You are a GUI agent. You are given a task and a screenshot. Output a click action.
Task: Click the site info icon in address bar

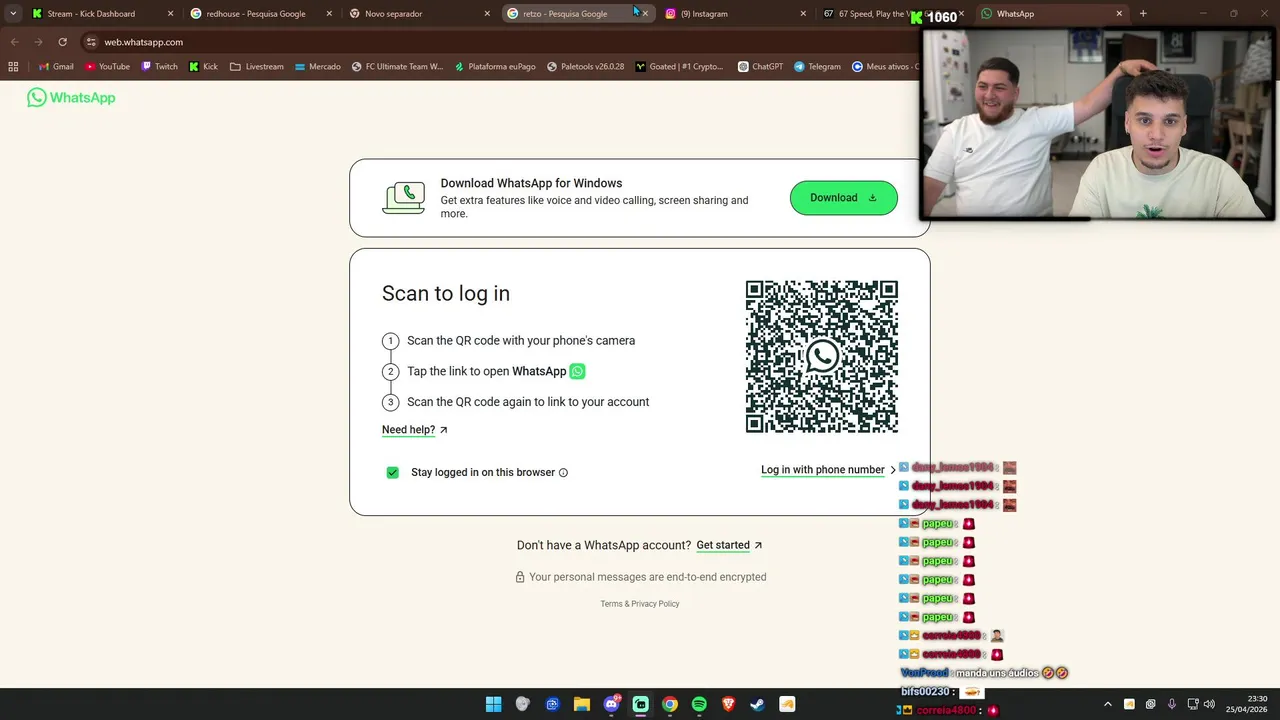click(91, 42)
